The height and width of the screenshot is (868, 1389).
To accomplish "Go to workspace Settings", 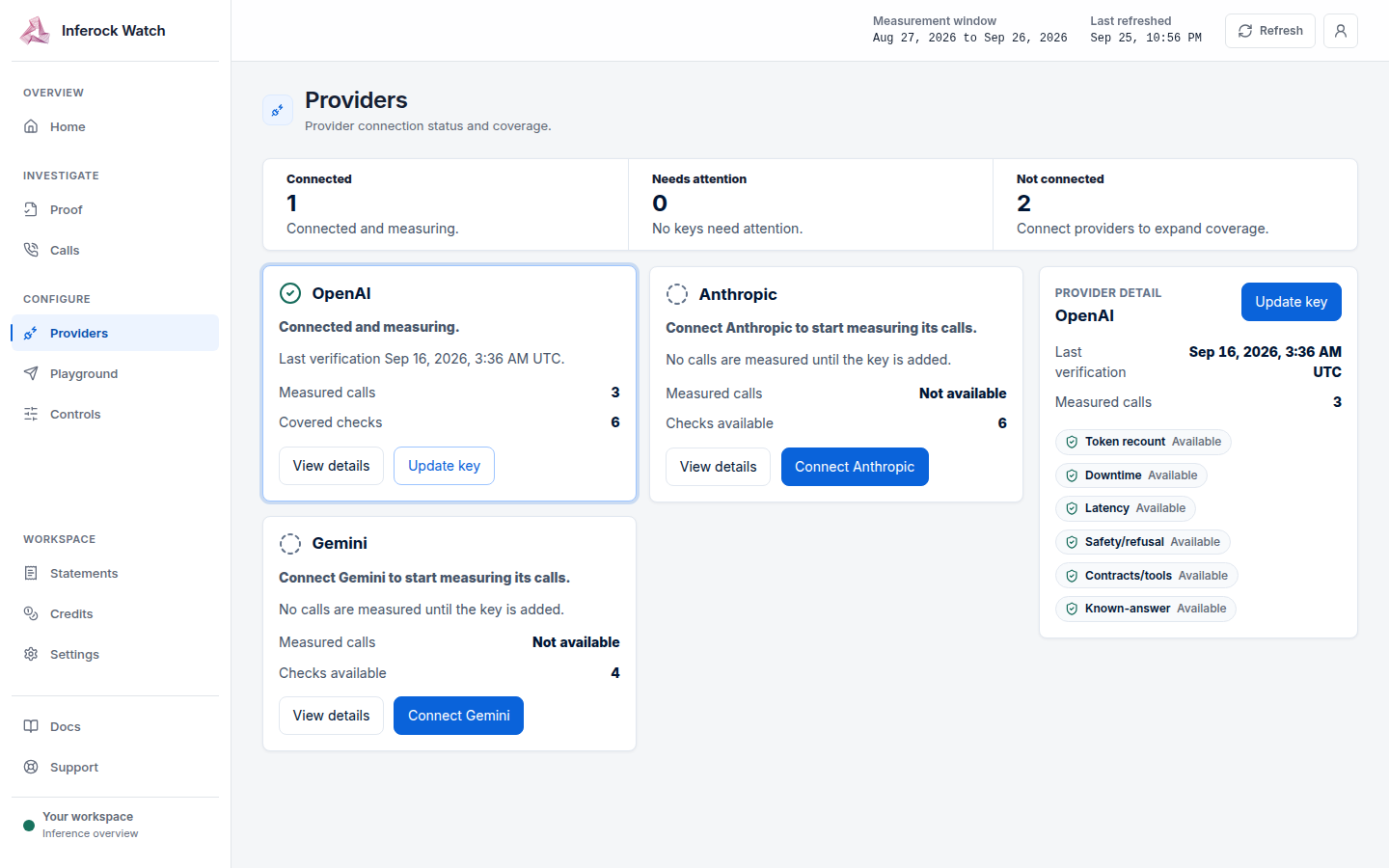I will click(115, 654).
